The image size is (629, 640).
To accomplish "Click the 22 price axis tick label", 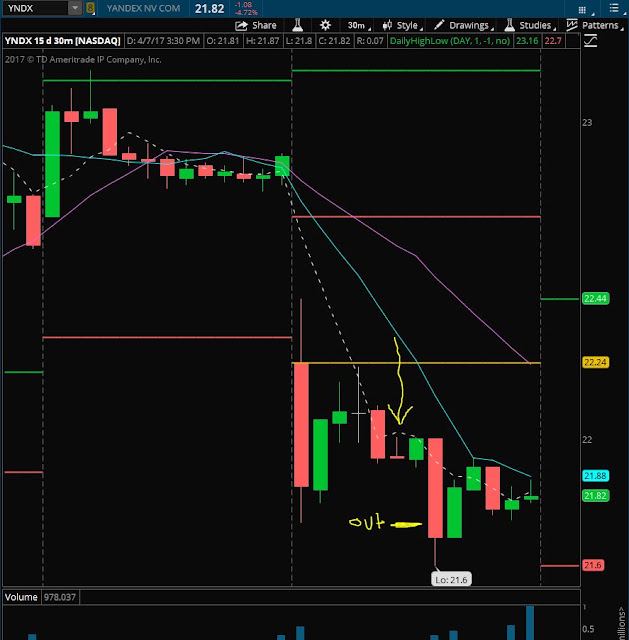I will (587, 440).
